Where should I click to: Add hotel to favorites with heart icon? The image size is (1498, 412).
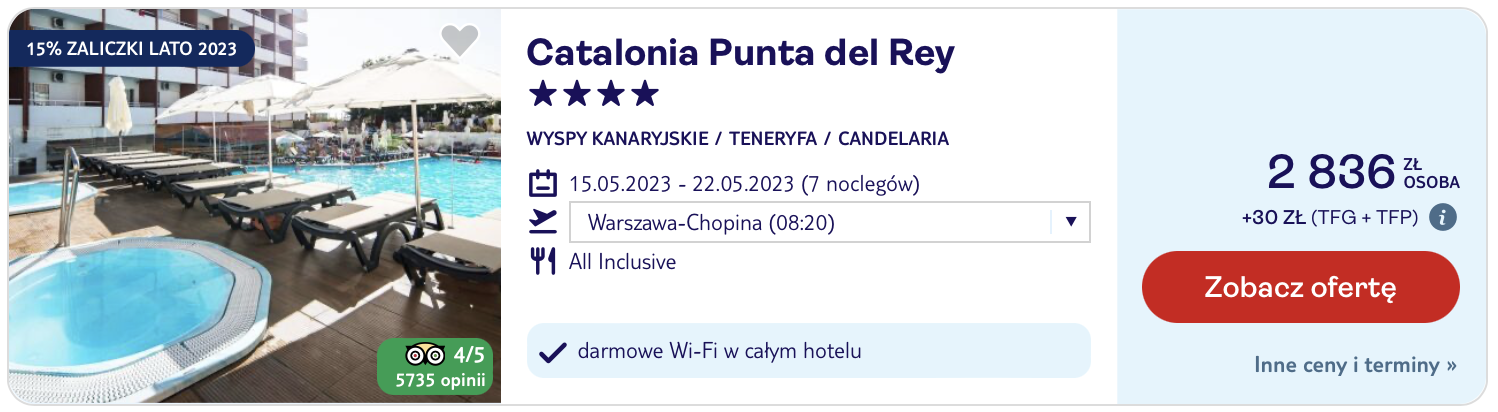(460, 40)
